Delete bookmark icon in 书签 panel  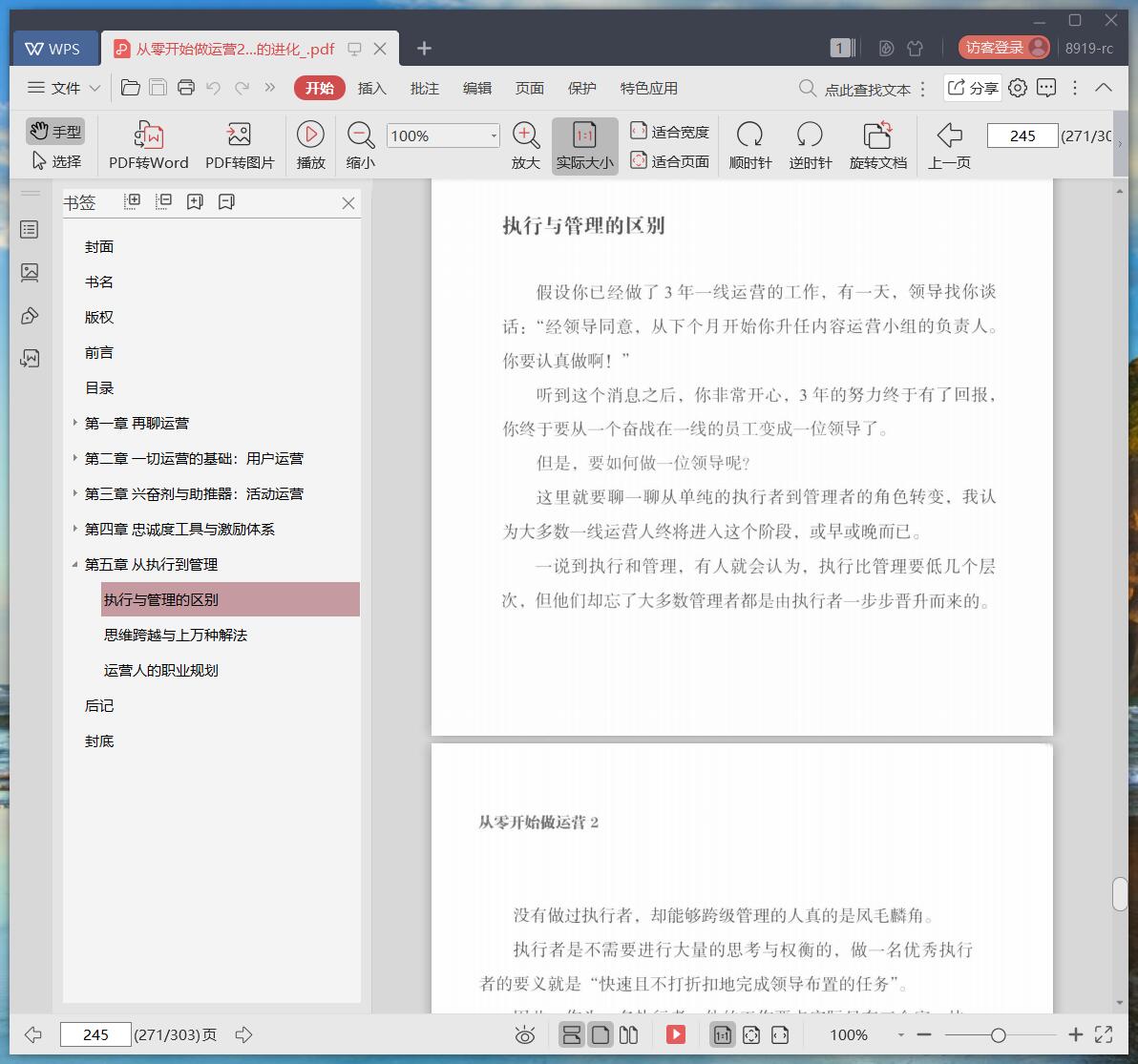pyautogui.click(x=226, y=201)
